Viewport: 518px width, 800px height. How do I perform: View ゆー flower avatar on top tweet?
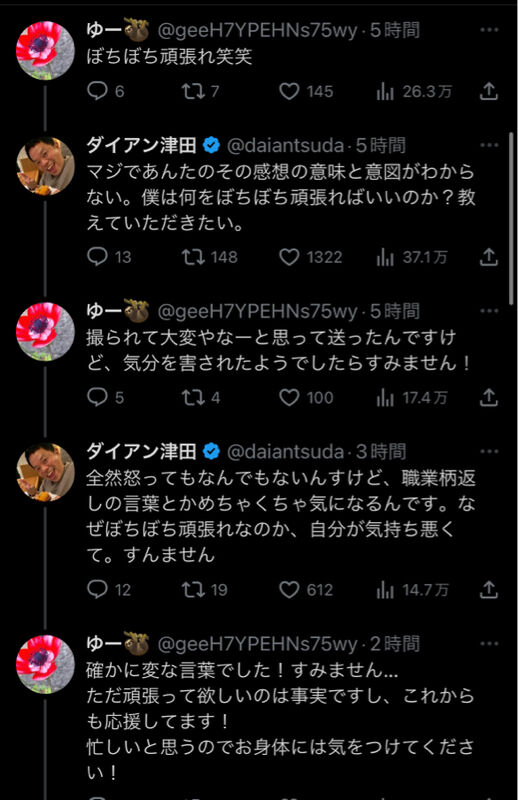tap(45, 51)
